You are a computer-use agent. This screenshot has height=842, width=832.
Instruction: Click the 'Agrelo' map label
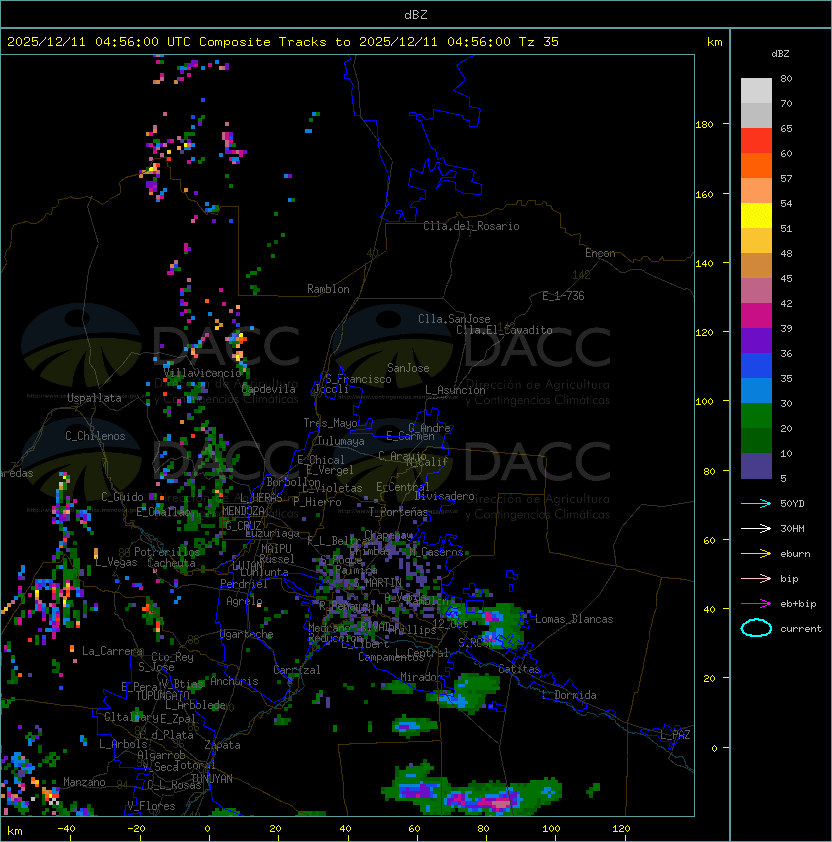[244, 601]
